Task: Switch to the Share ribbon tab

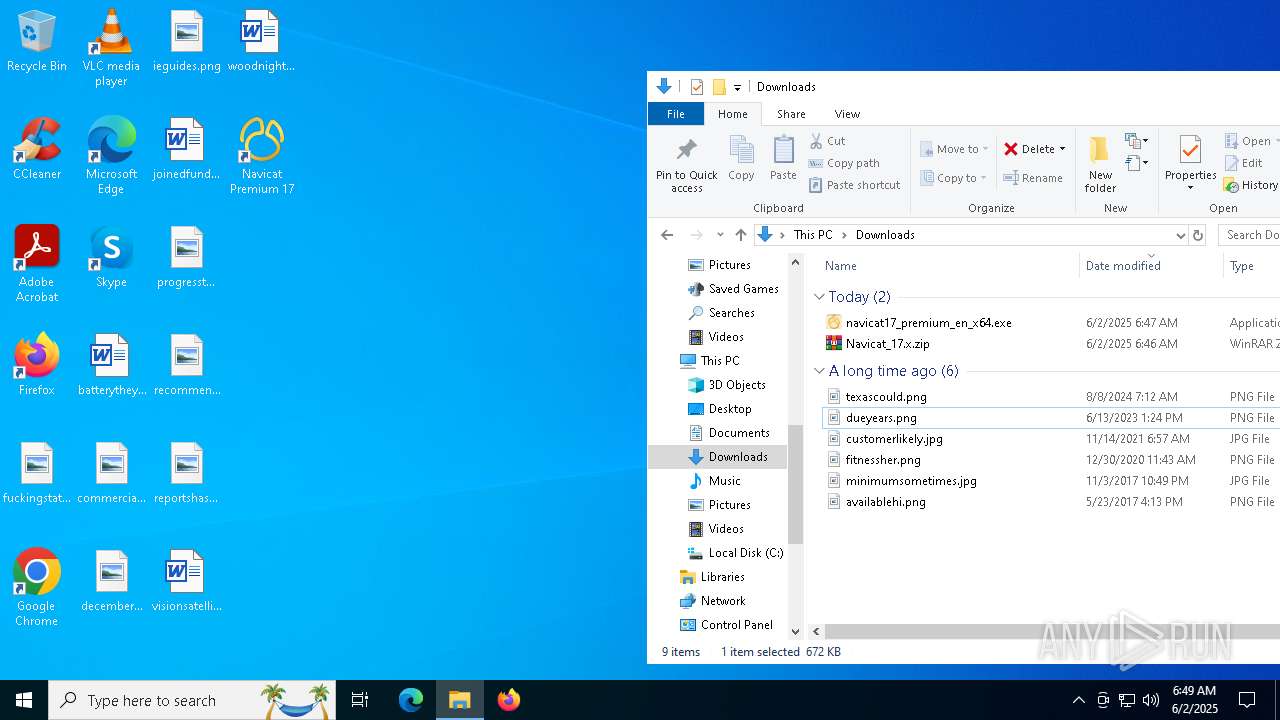Action: coord(791,114)
